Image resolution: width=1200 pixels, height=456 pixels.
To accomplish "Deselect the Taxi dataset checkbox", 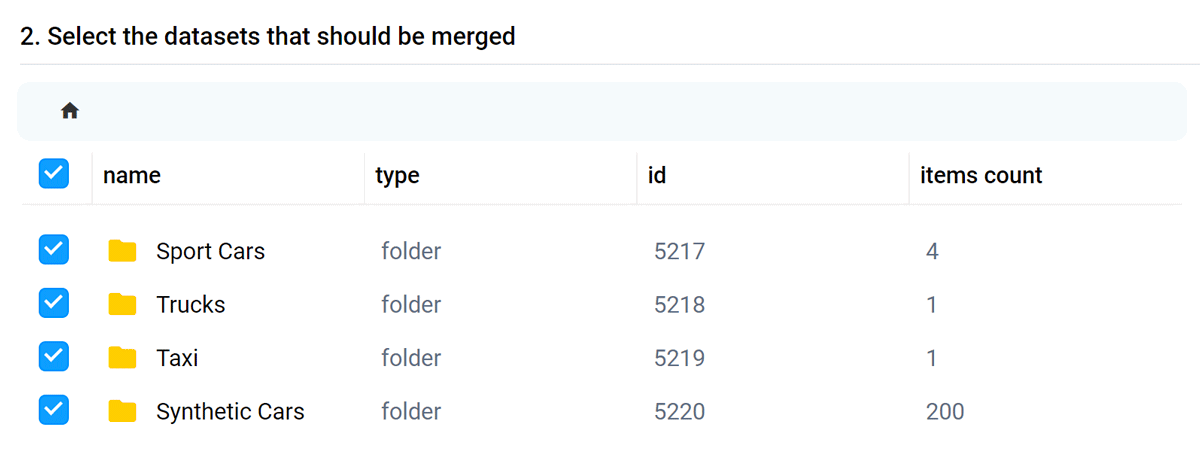I will (x=53, y=356).
